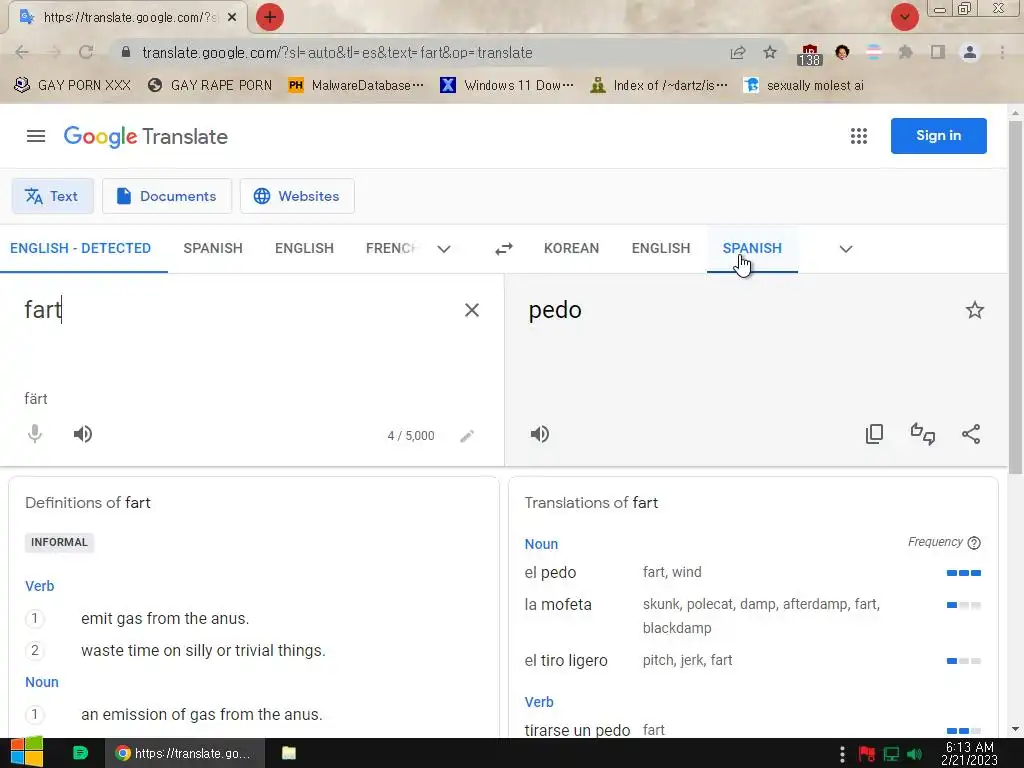Open Index of /~dartz/is bookmark

(658, 86)
